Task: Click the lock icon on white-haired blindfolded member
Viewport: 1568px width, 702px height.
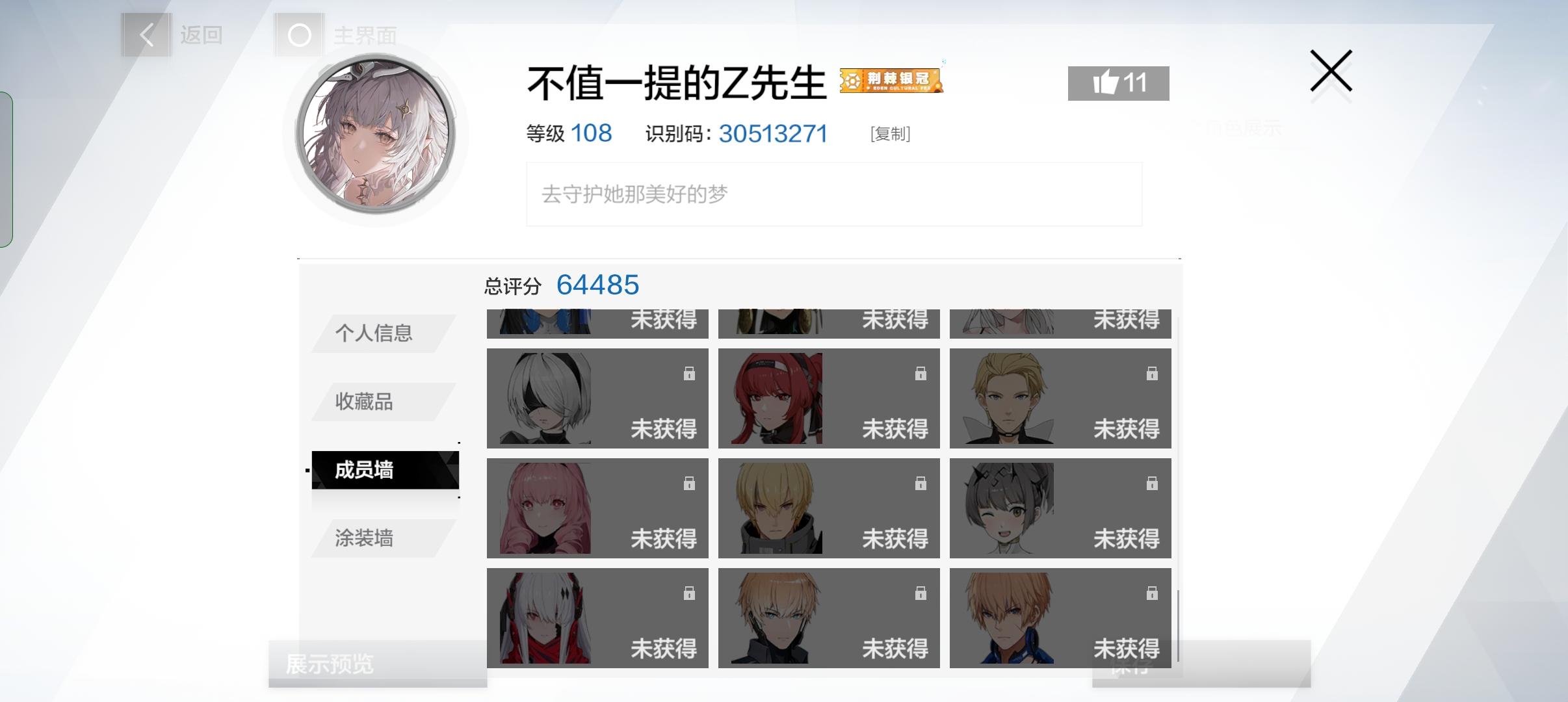Action: (689, 373)
